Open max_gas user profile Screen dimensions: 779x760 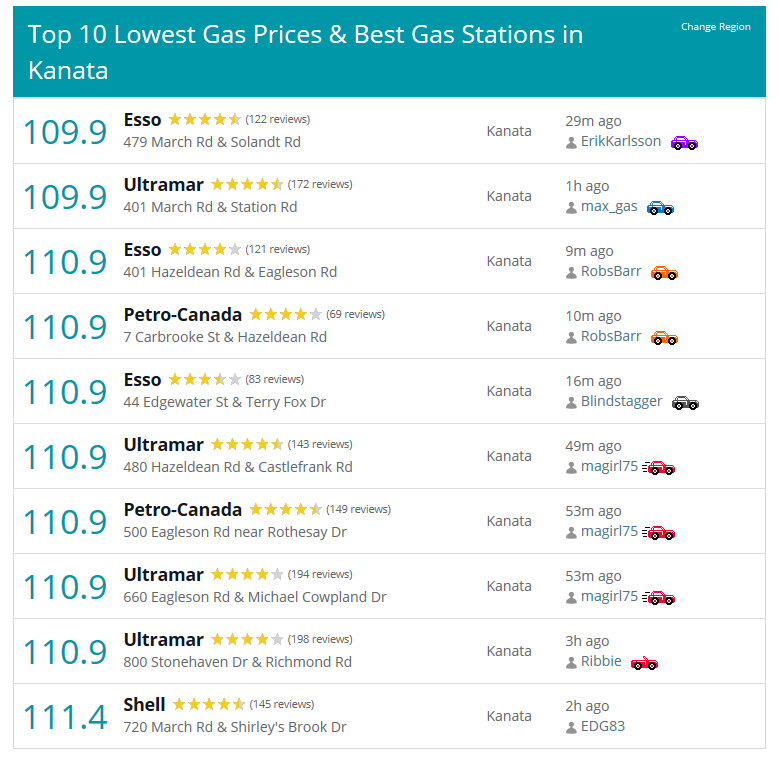click(609, 206)
